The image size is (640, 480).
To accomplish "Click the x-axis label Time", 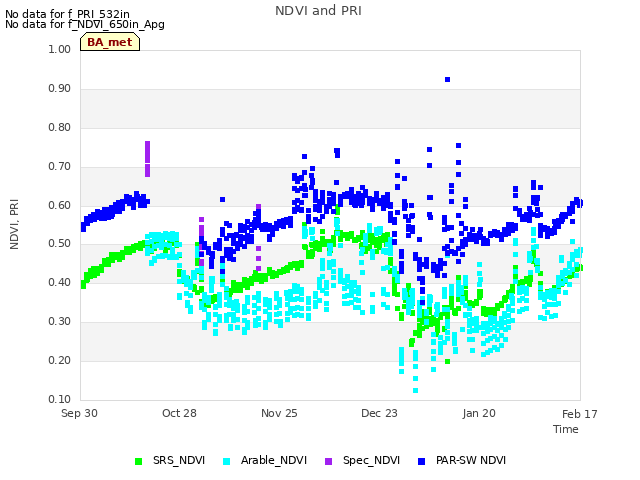I will coord(566,429).
